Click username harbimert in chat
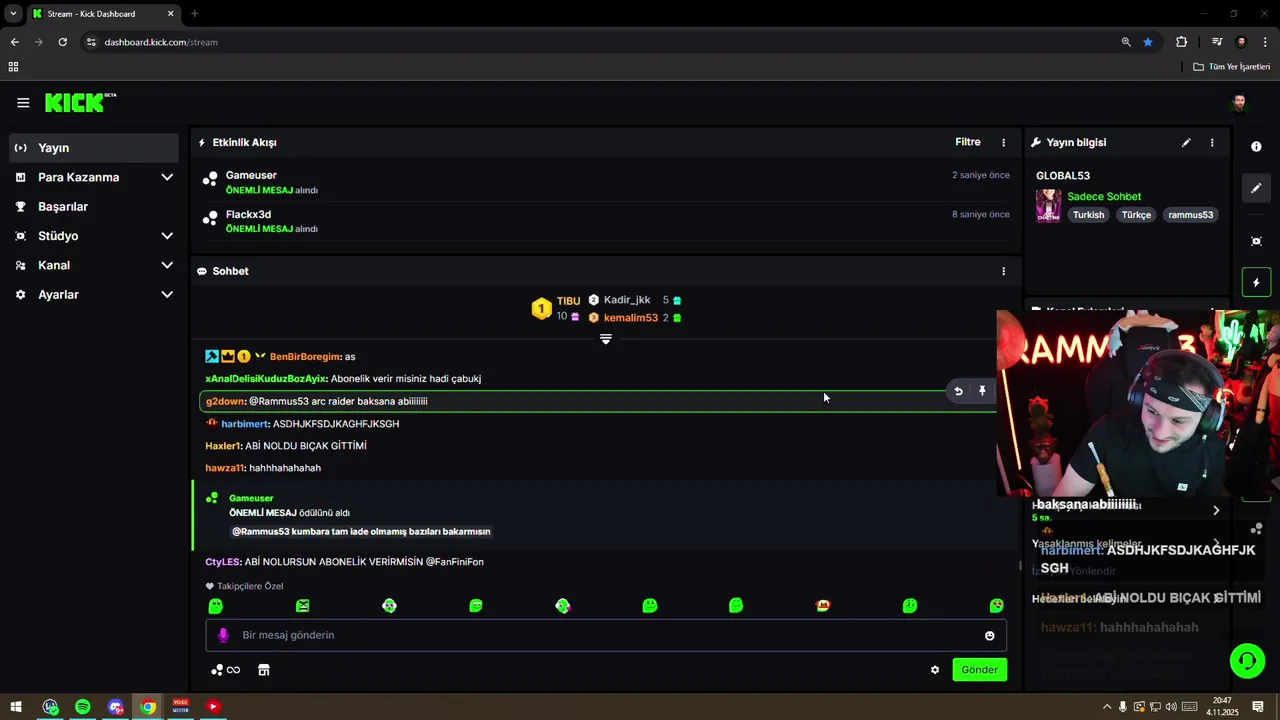This screenshot has height=720, width=1280. pyautogui.click(x=245, y=424)
